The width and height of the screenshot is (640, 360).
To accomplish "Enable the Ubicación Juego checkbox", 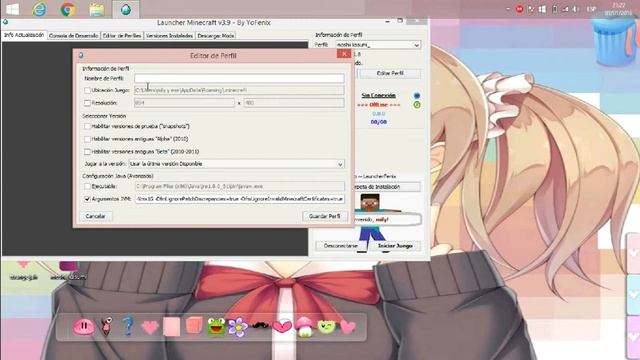I will coord(87,90).
